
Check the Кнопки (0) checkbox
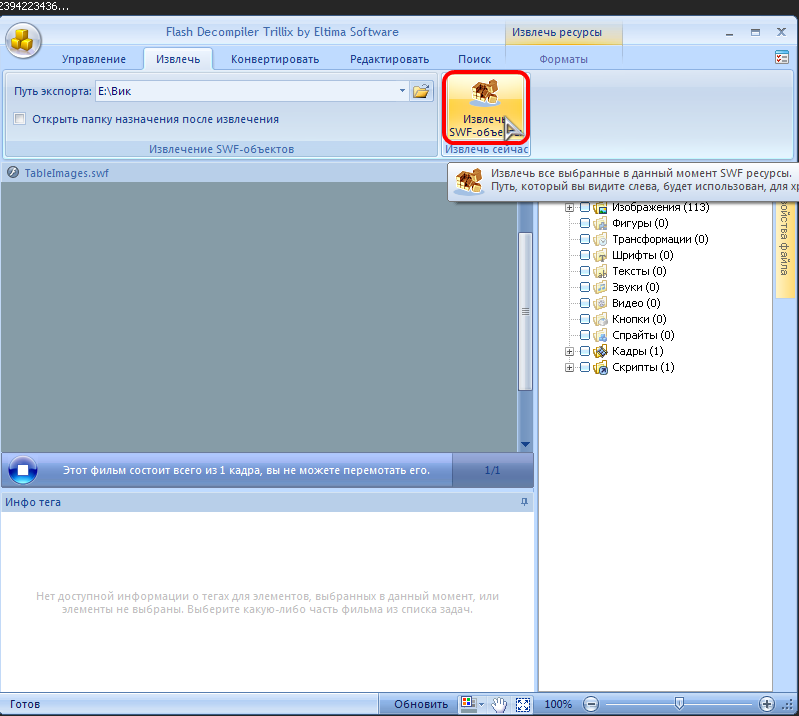[x=585, y=319]
